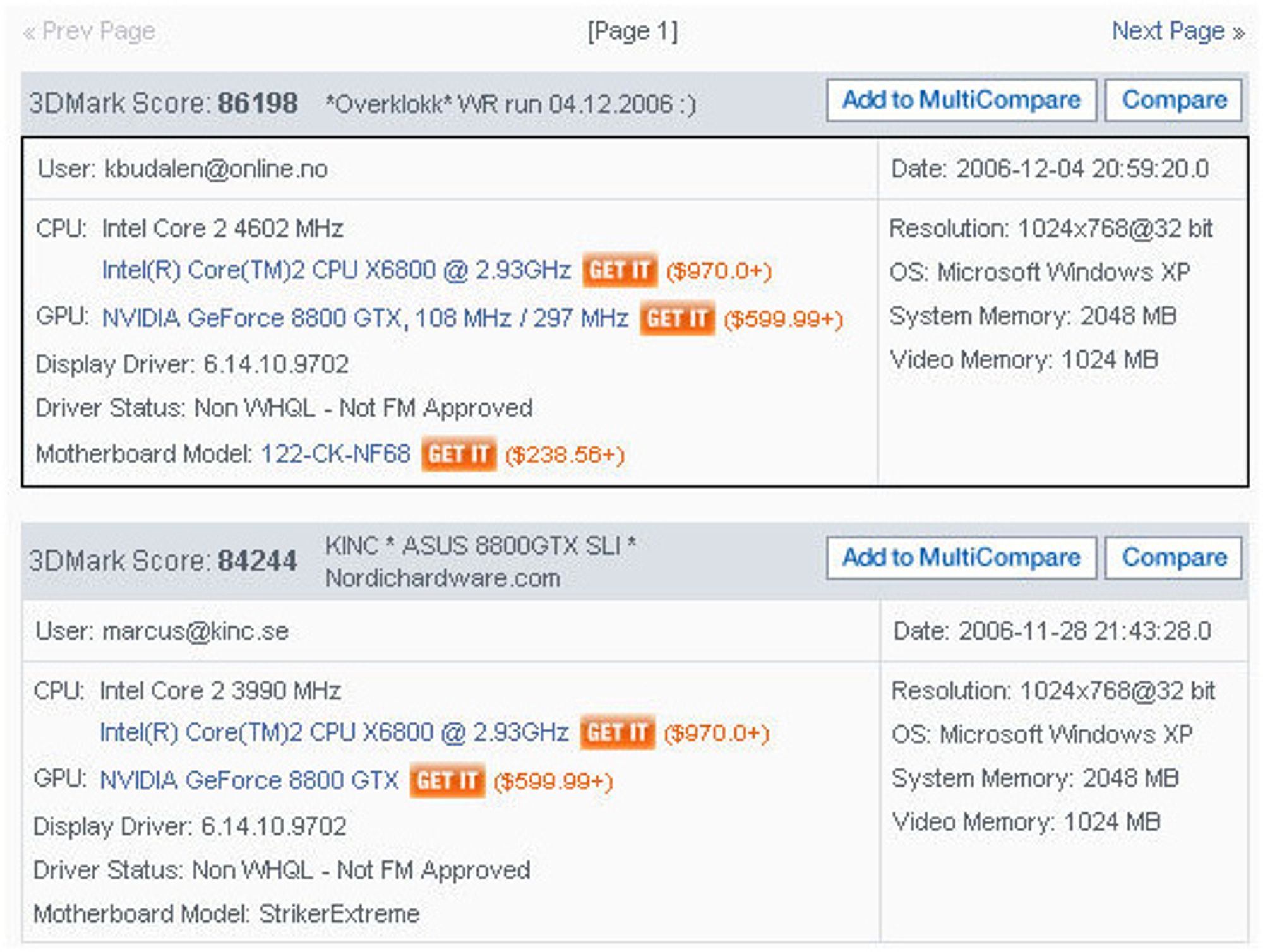Click GET IT badge next to 8800 GTX 108 MHz
The height and width of the screenshot is (952, 1263).
click(x=677, y=318)
